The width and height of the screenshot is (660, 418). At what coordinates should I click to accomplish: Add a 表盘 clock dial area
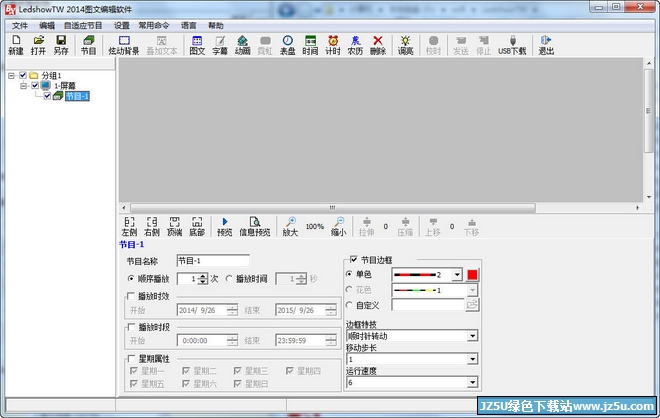[x=287, y=45]
